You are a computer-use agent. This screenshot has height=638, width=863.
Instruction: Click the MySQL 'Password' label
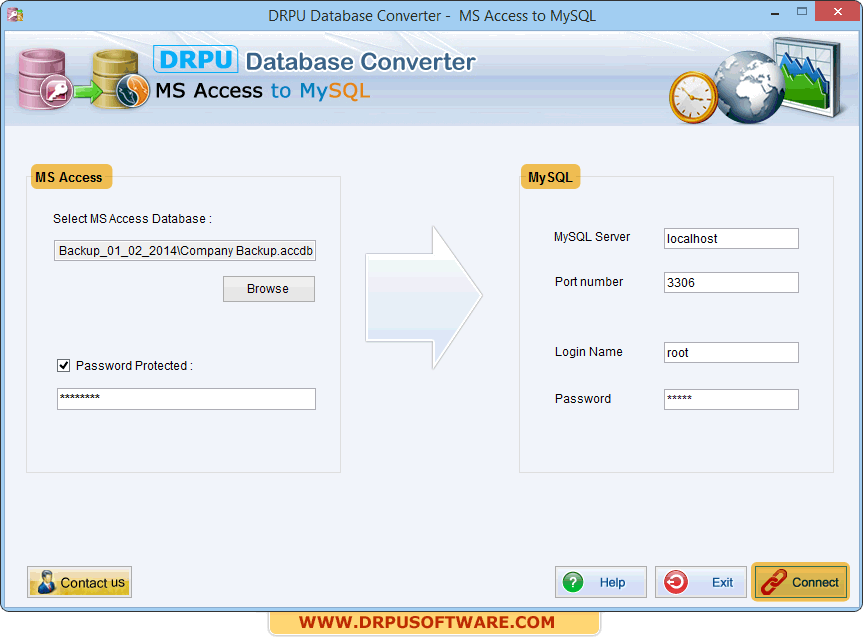coord(583,399)
